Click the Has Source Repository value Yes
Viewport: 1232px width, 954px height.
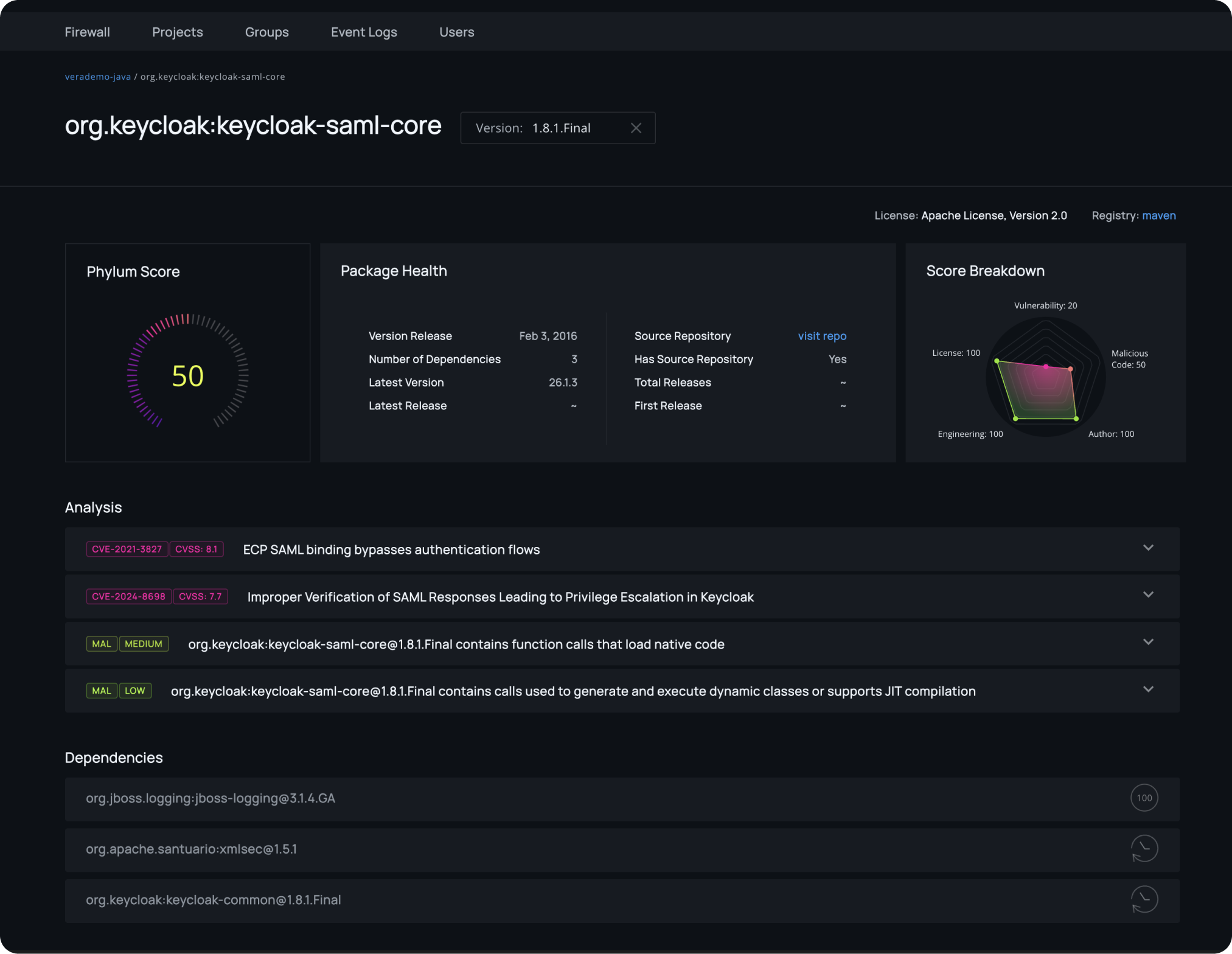tap(837, 360)
